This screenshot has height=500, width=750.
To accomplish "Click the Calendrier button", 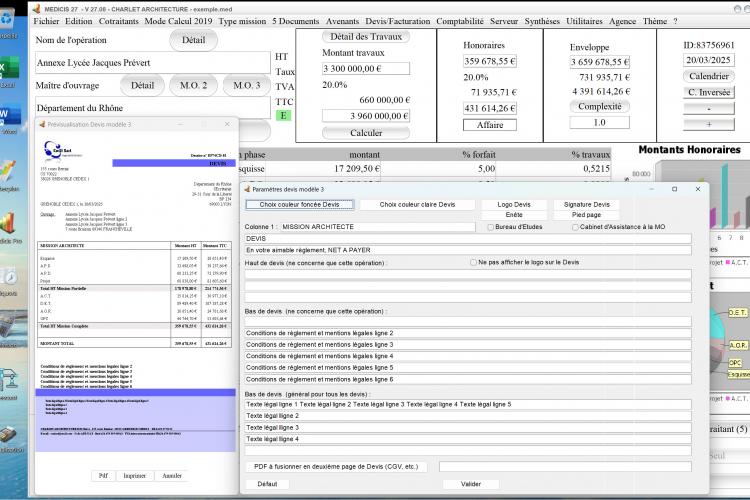I will click(709, 76).
